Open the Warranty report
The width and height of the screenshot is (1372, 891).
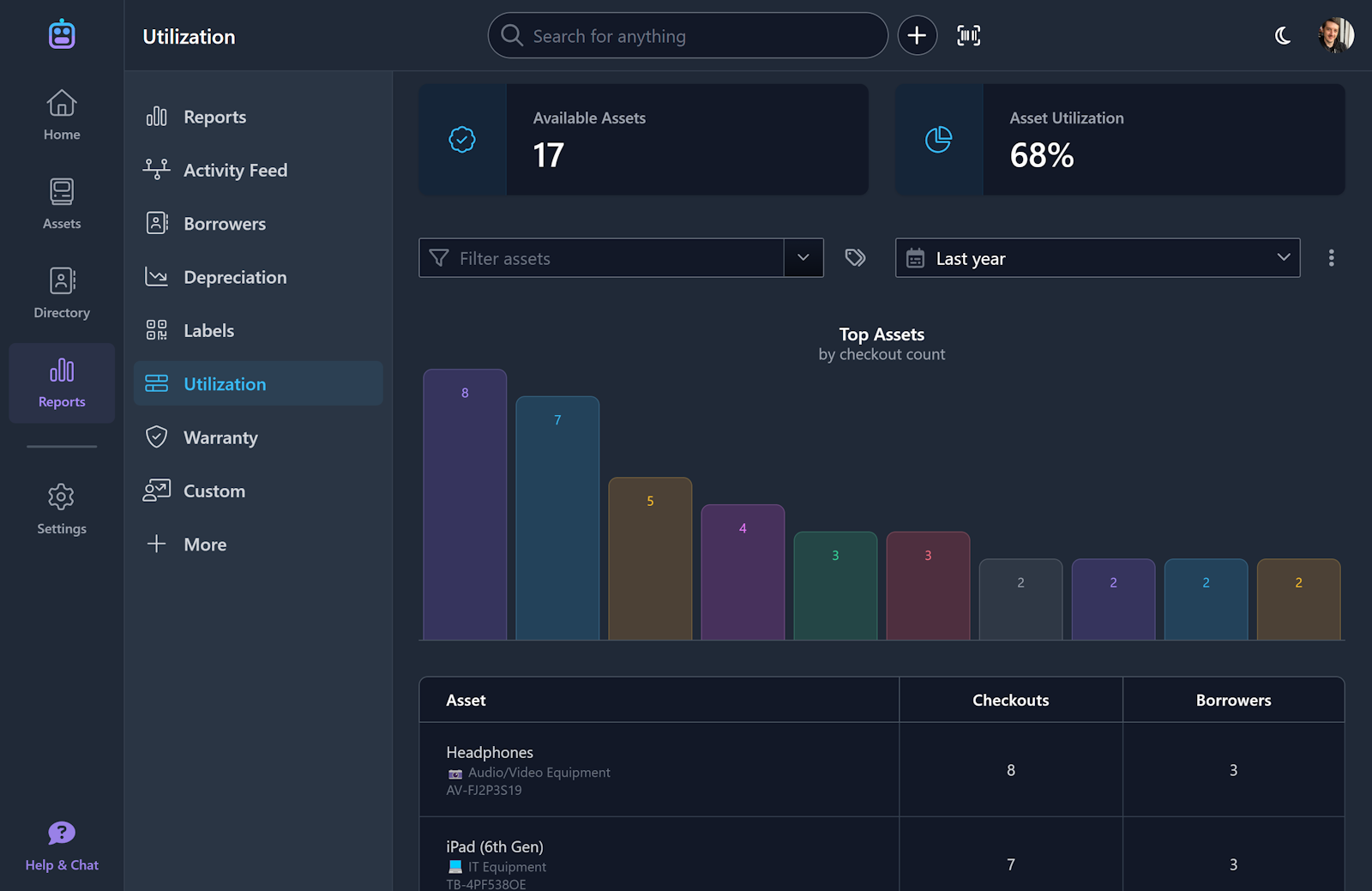258,437
